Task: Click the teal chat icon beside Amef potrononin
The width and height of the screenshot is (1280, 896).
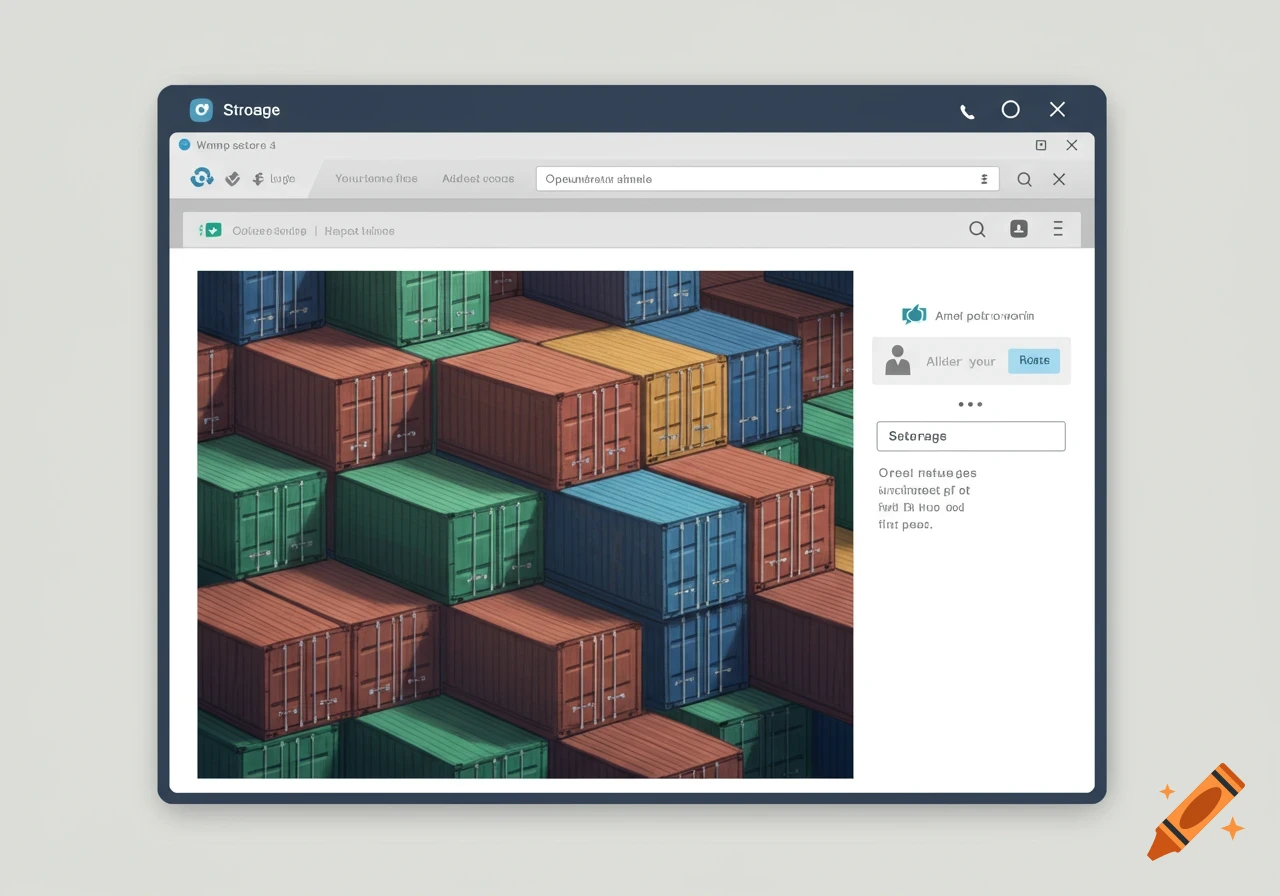Action: (912, 314)
